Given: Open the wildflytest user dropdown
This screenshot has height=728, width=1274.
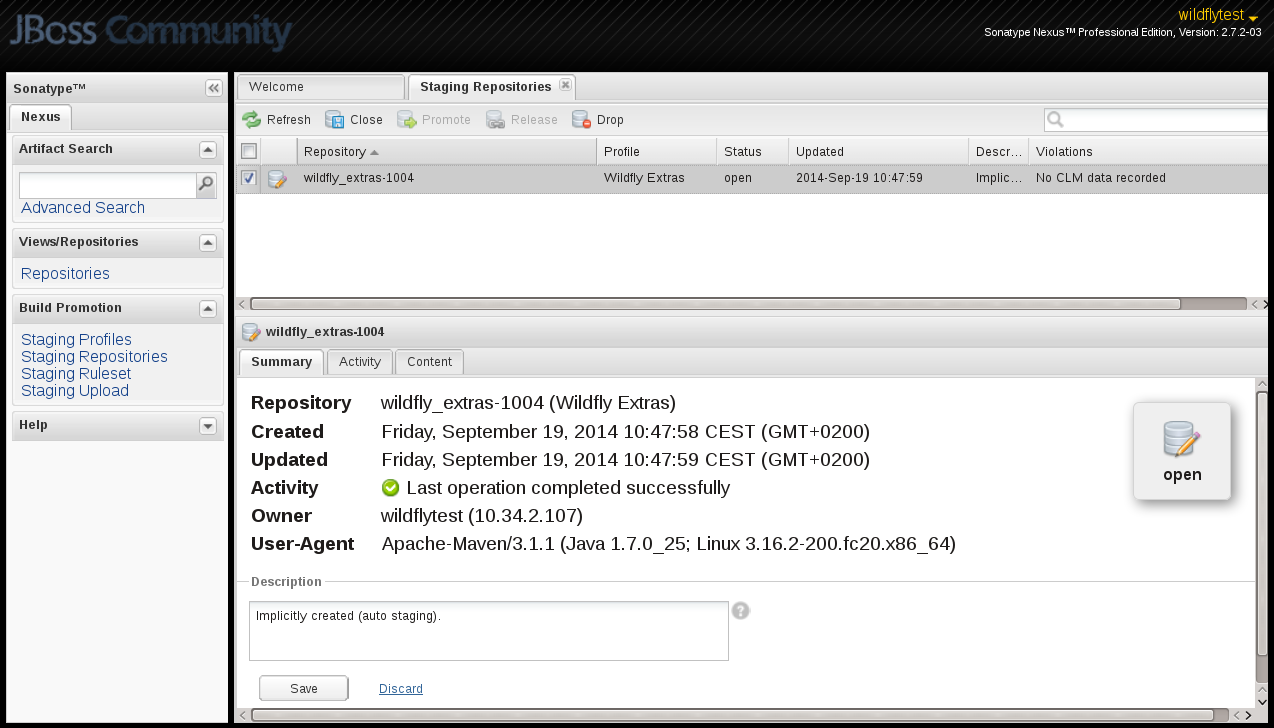Looking at the screenshot, I should (x=1218, y=16).
